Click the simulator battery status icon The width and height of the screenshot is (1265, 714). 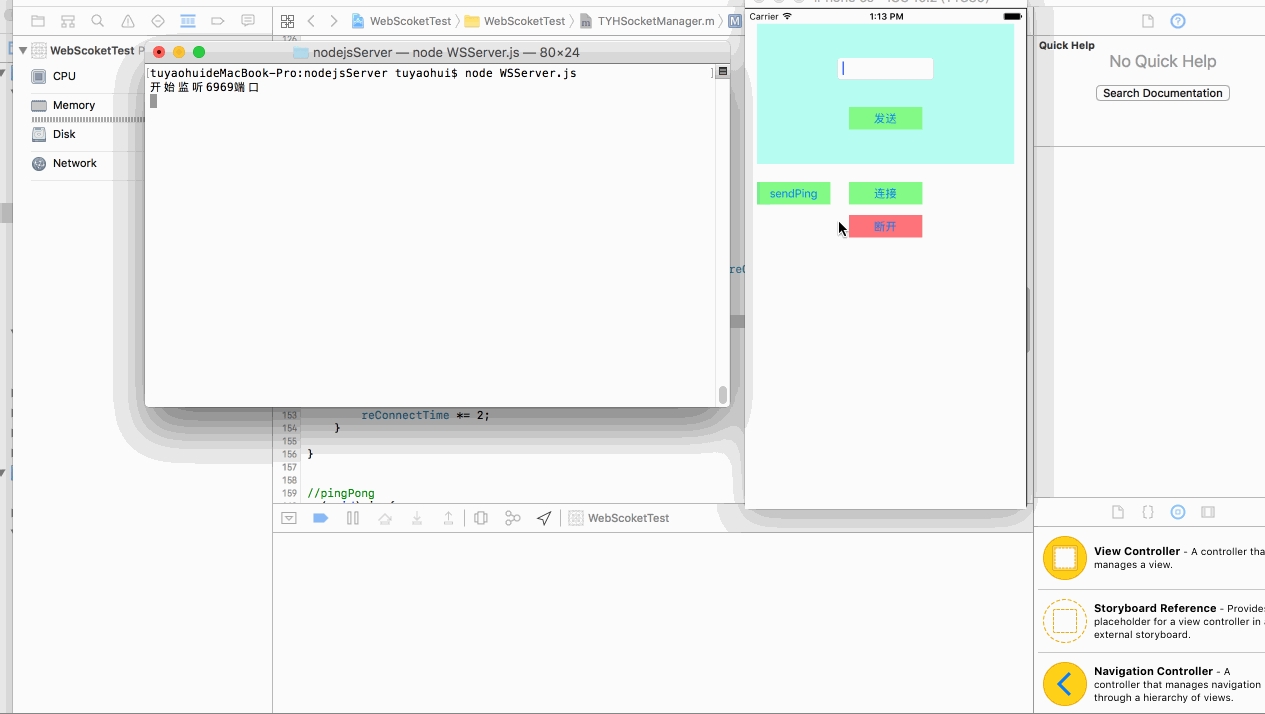coord(1012,16)
